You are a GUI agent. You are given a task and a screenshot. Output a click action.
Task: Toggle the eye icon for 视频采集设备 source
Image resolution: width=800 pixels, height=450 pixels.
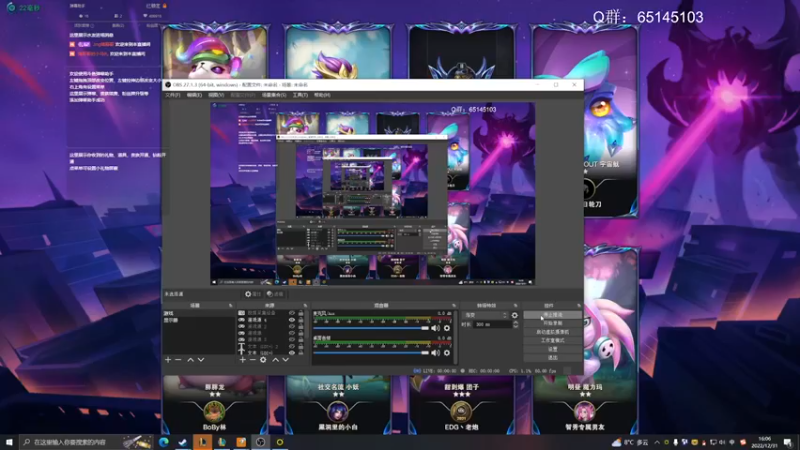[x=292, y=313]
